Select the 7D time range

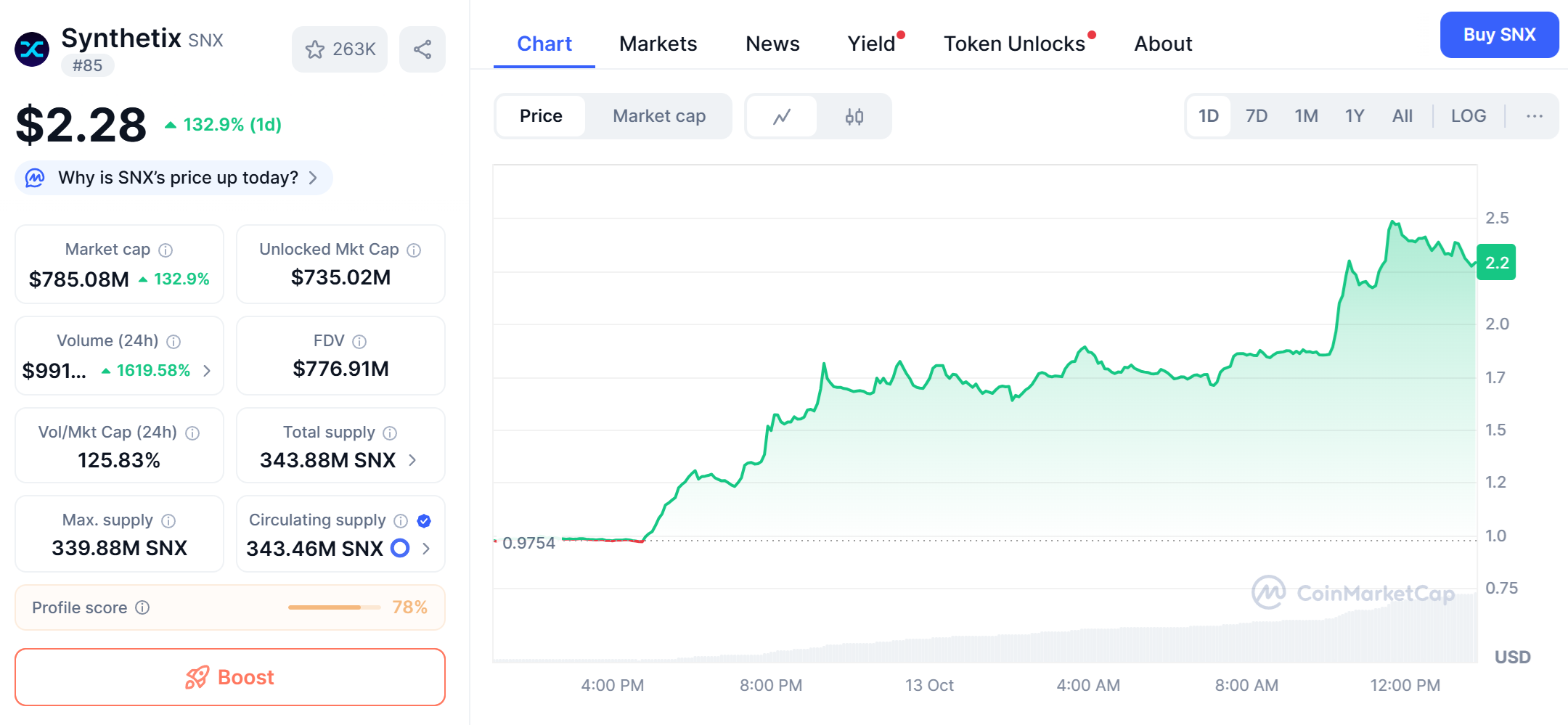(1256, 116)
